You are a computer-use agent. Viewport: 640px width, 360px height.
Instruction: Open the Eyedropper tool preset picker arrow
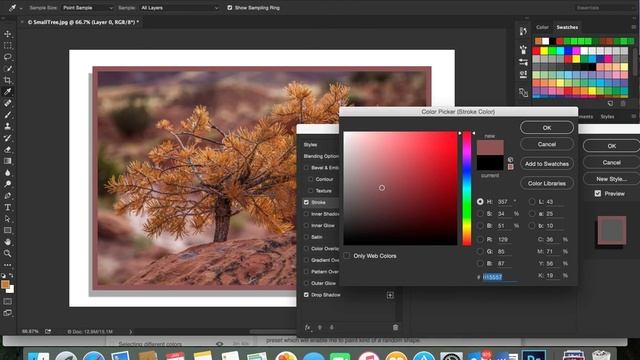(21, 8)
